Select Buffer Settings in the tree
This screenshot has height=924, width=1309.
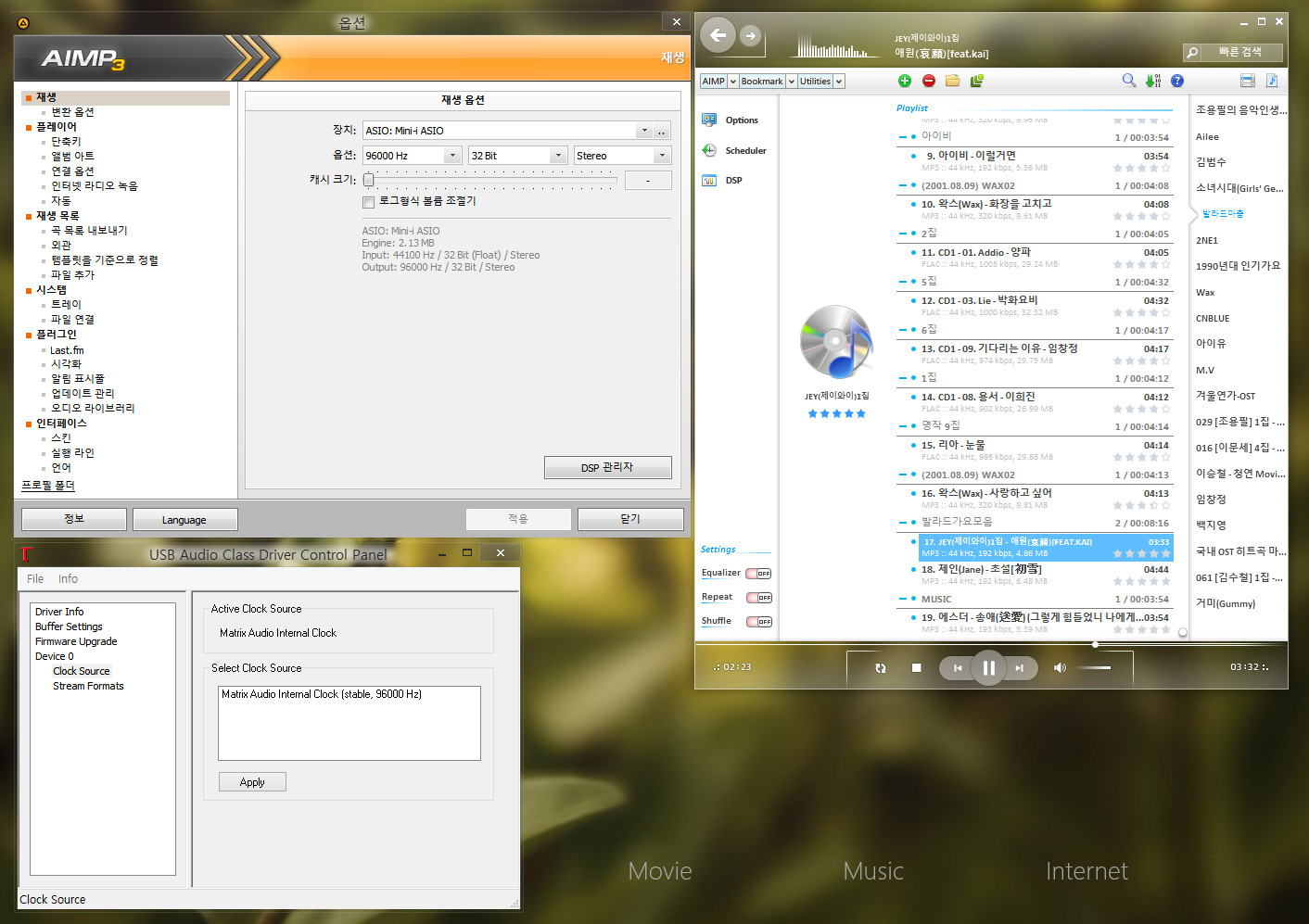69,627
